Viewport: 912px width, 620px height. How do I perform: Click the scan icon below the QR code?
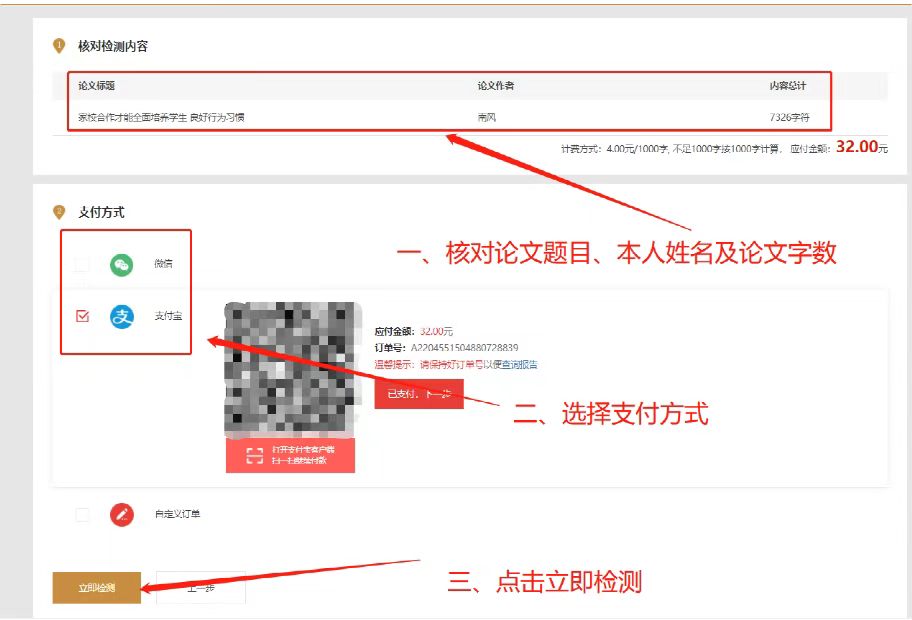tap(254, 455)
